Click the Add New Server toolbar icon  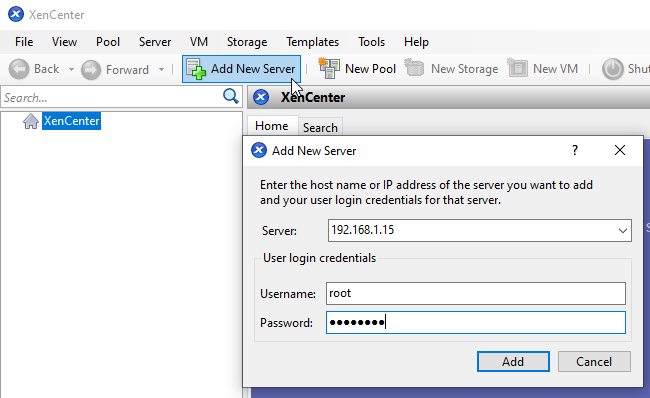(196, 69)
